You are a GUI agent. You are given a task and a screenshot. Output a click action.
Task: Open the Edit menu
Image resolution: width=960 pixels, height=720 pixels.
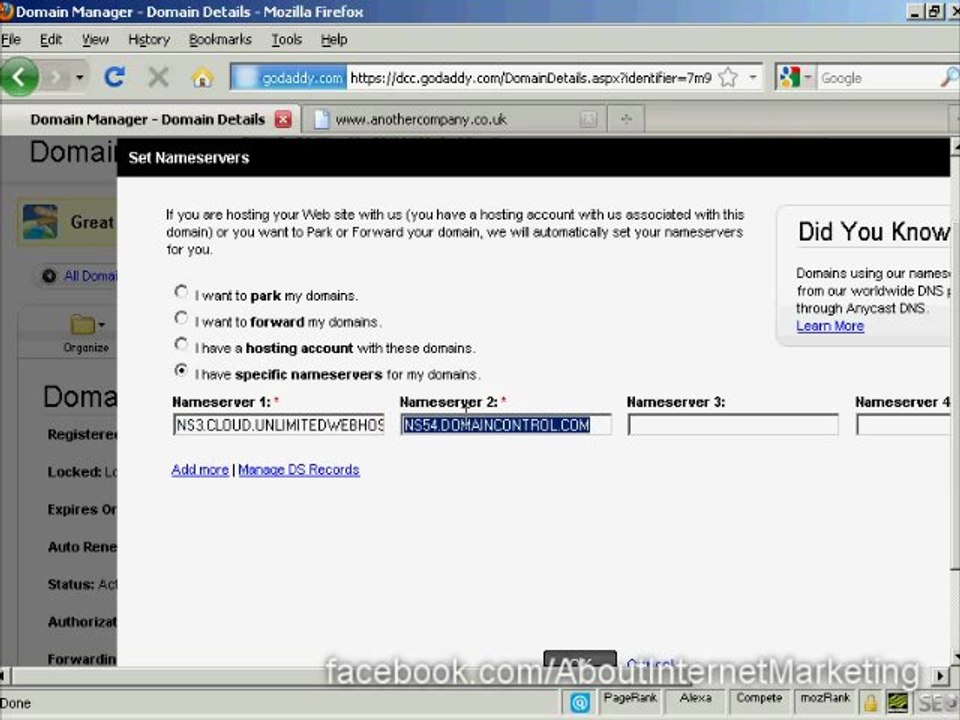point(51,40)
